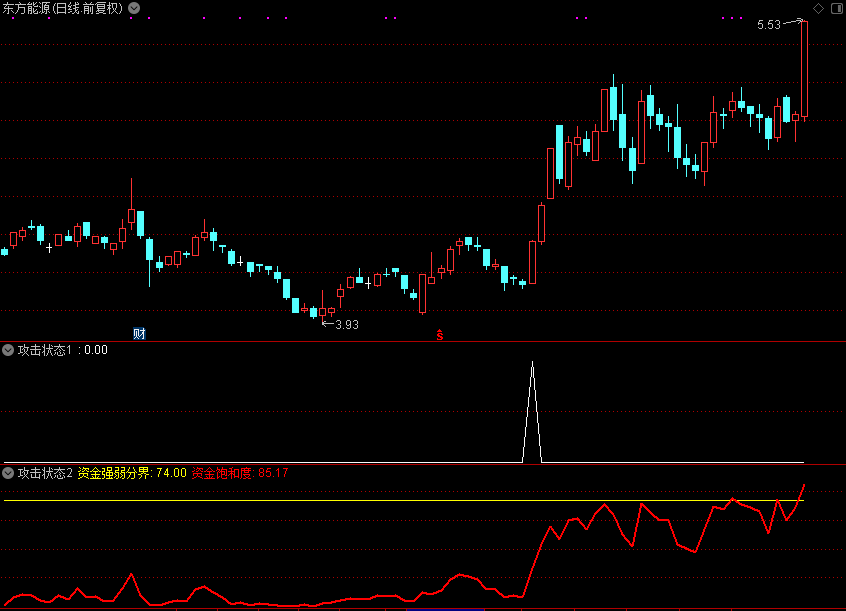Click the square window icon at top right
The image size is (846, 611).
coord(835,8)
